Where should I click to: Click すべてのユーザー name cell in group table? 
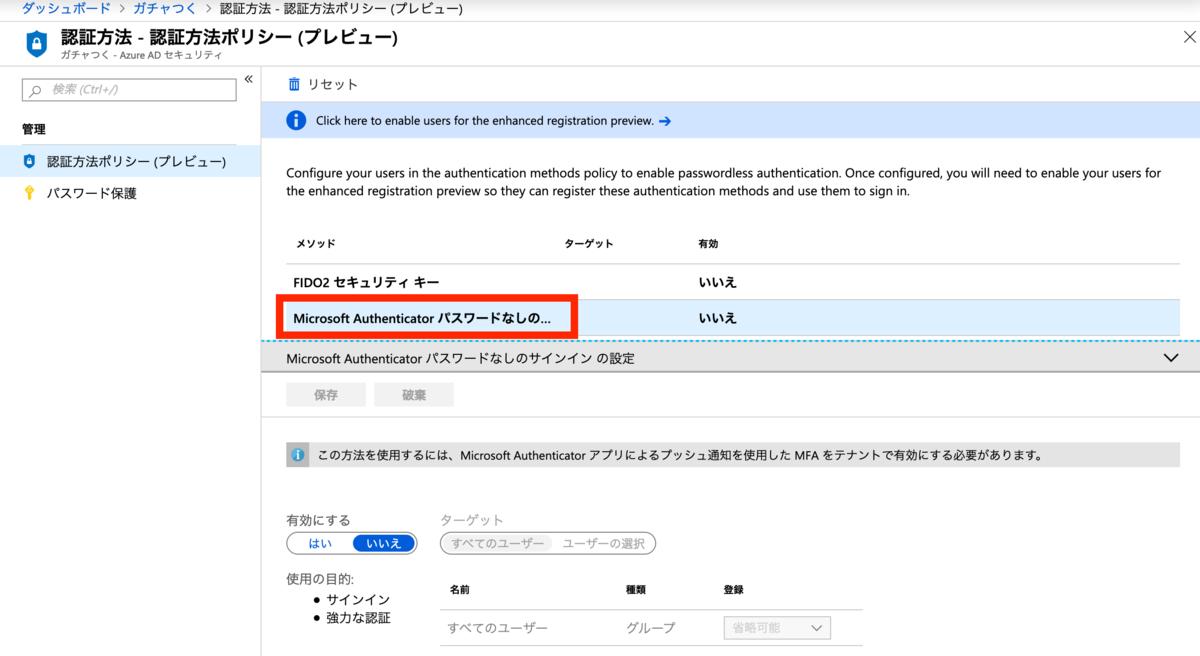[498, 628]
